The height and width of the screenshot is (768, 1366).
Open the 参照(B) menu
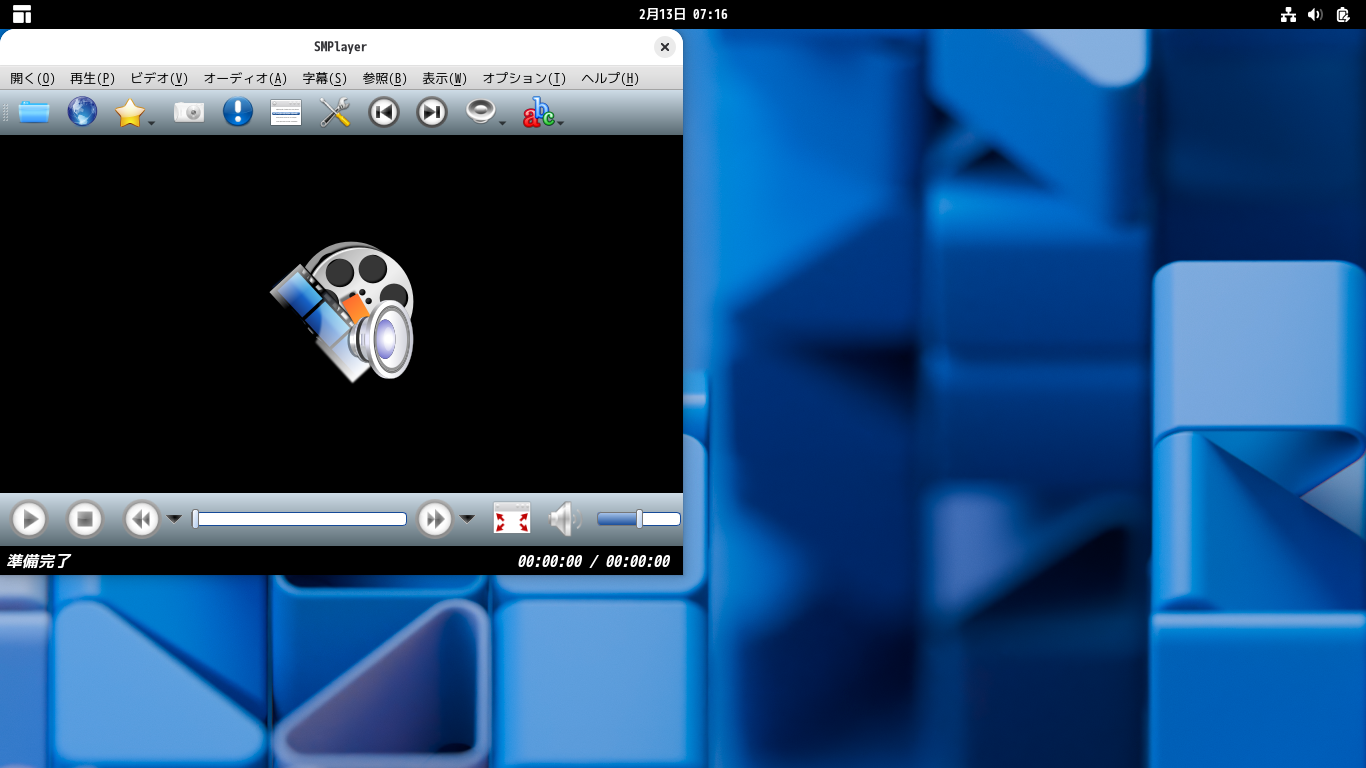(x=384, y=78)
